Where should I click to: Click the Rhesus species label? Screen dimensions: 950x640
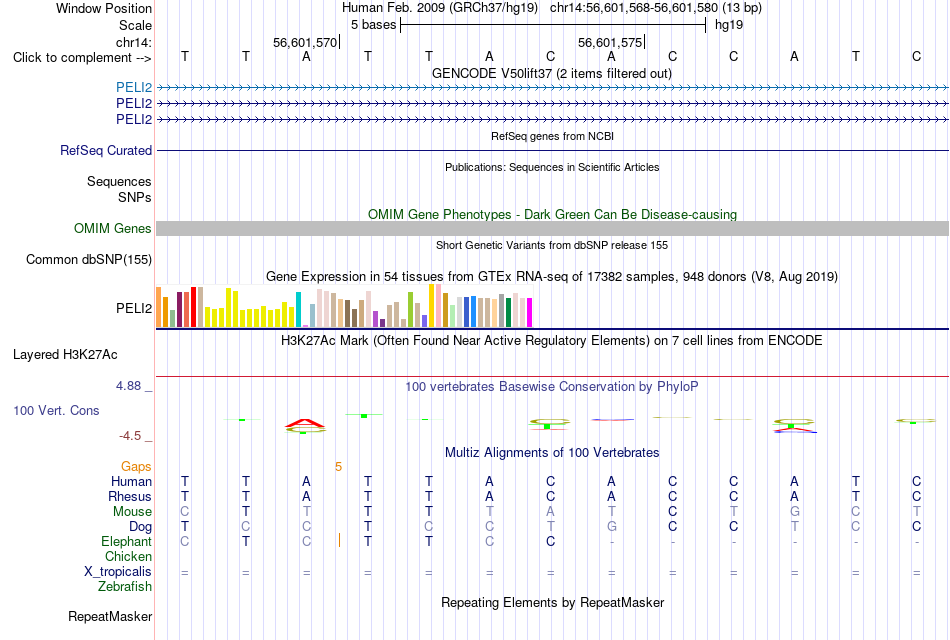(x=130, y=496)
